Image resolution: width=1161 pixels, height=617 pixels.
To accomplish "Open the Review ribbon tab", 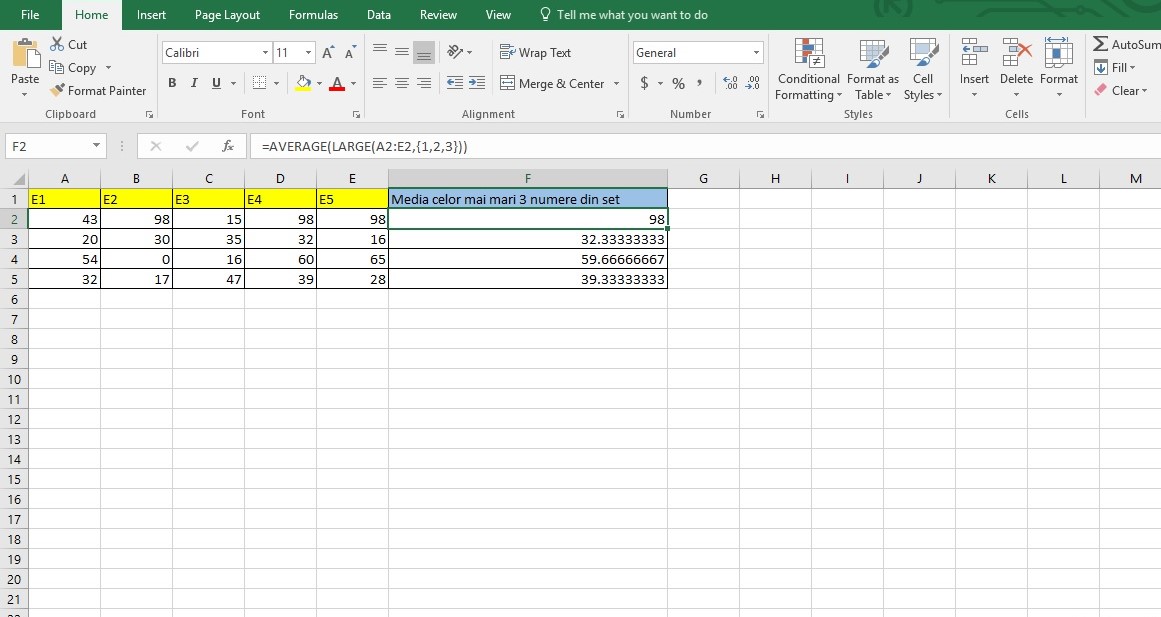I will point(438,15).
